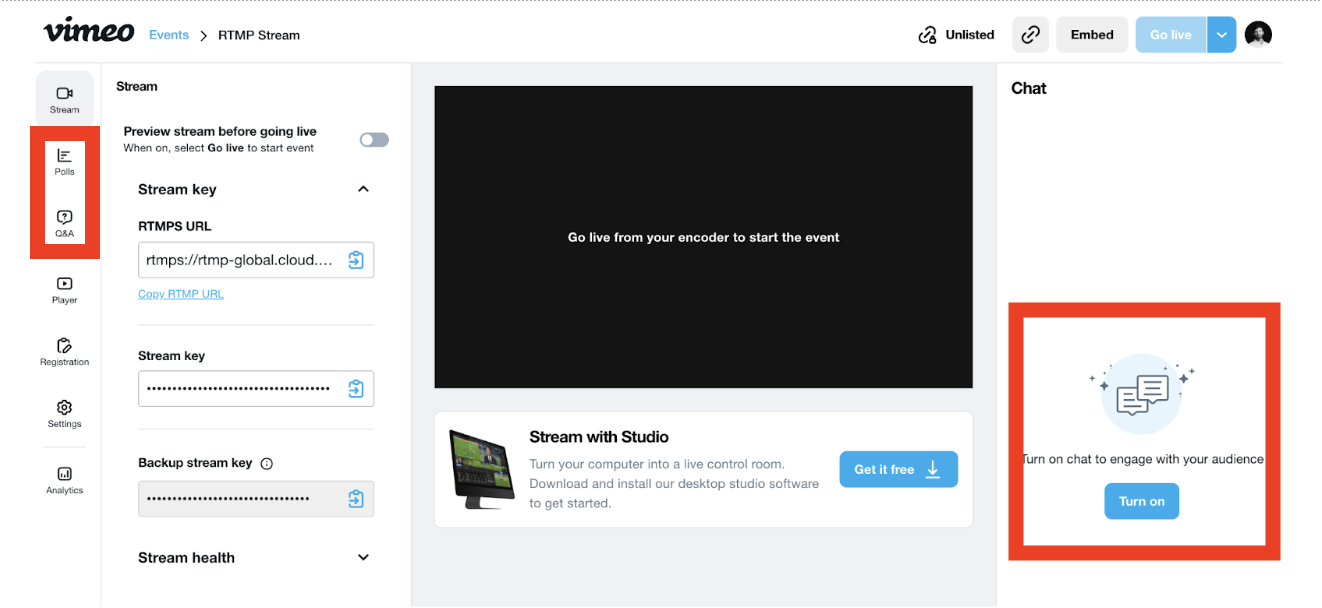Open the Analytics sidebar icon
This screenshot has height=608, width=1322.
click(64, 479)
